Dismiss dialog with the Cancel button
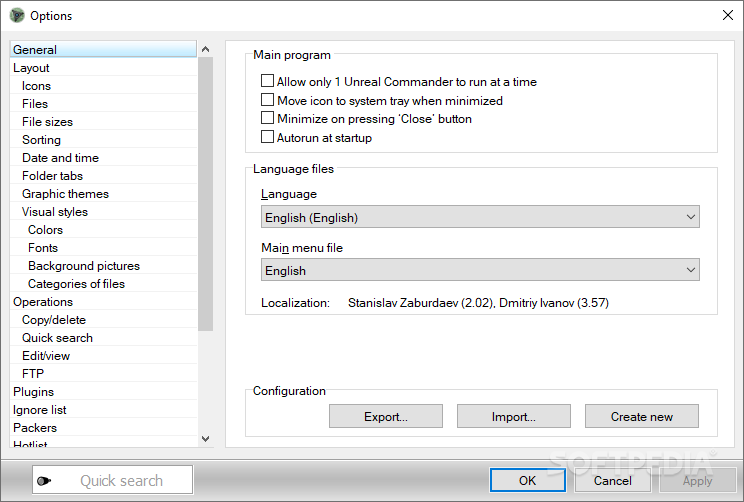The height and width of the screenshot is (502, 744). pyautogui.click(x=613, y=480)
